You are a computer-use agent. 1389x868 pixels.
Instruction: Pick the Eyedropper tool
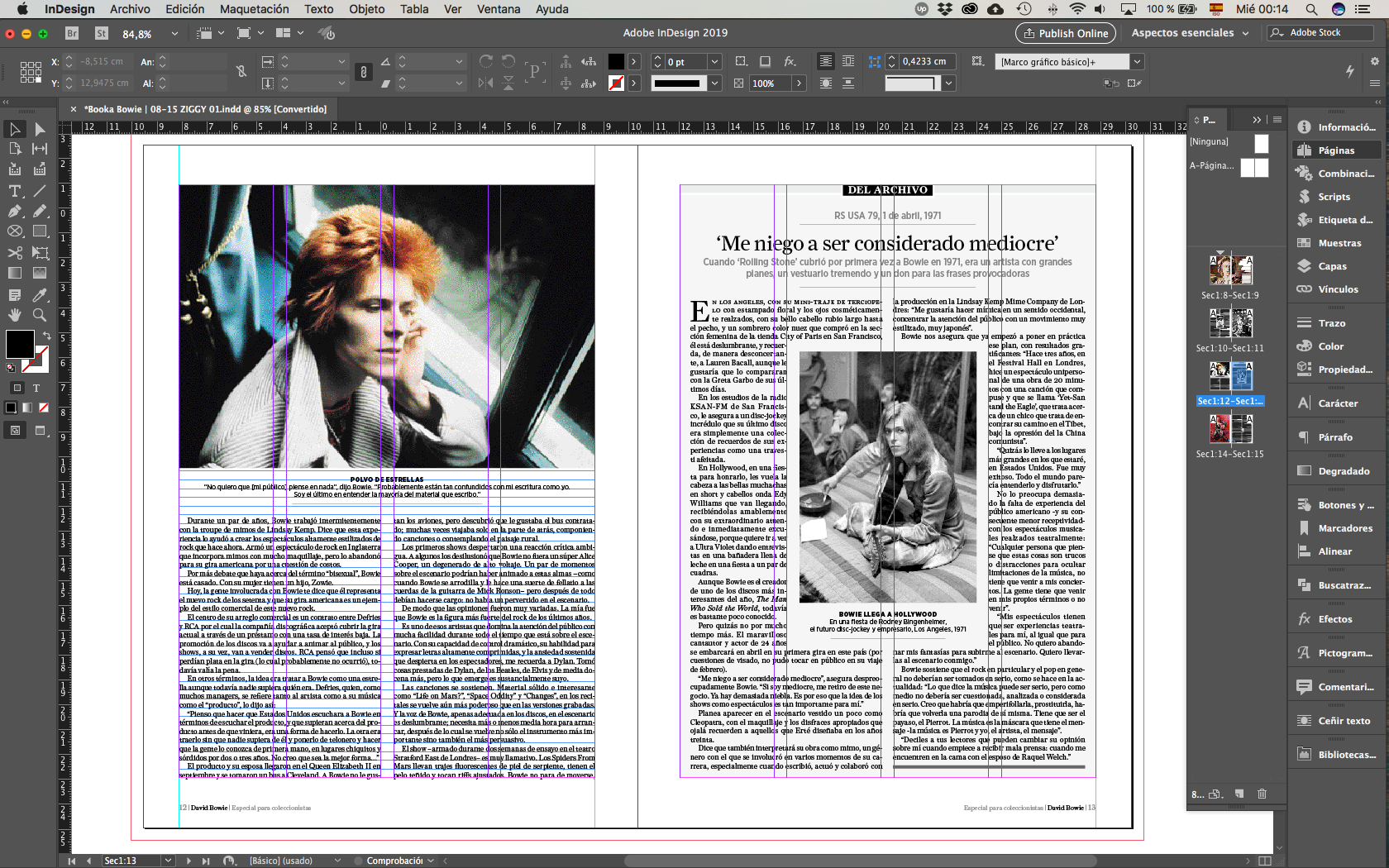(39, 294)
